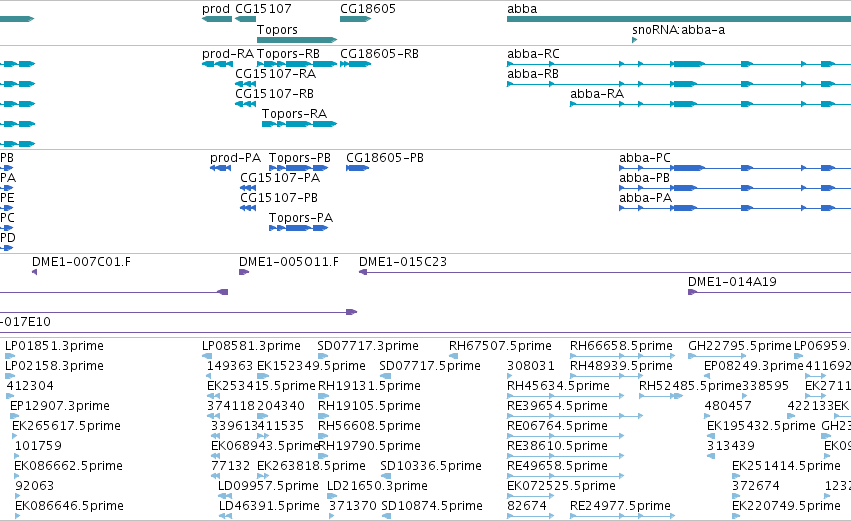Select the abba-RA transcript label
851x521 pixels.
point(597,94)
